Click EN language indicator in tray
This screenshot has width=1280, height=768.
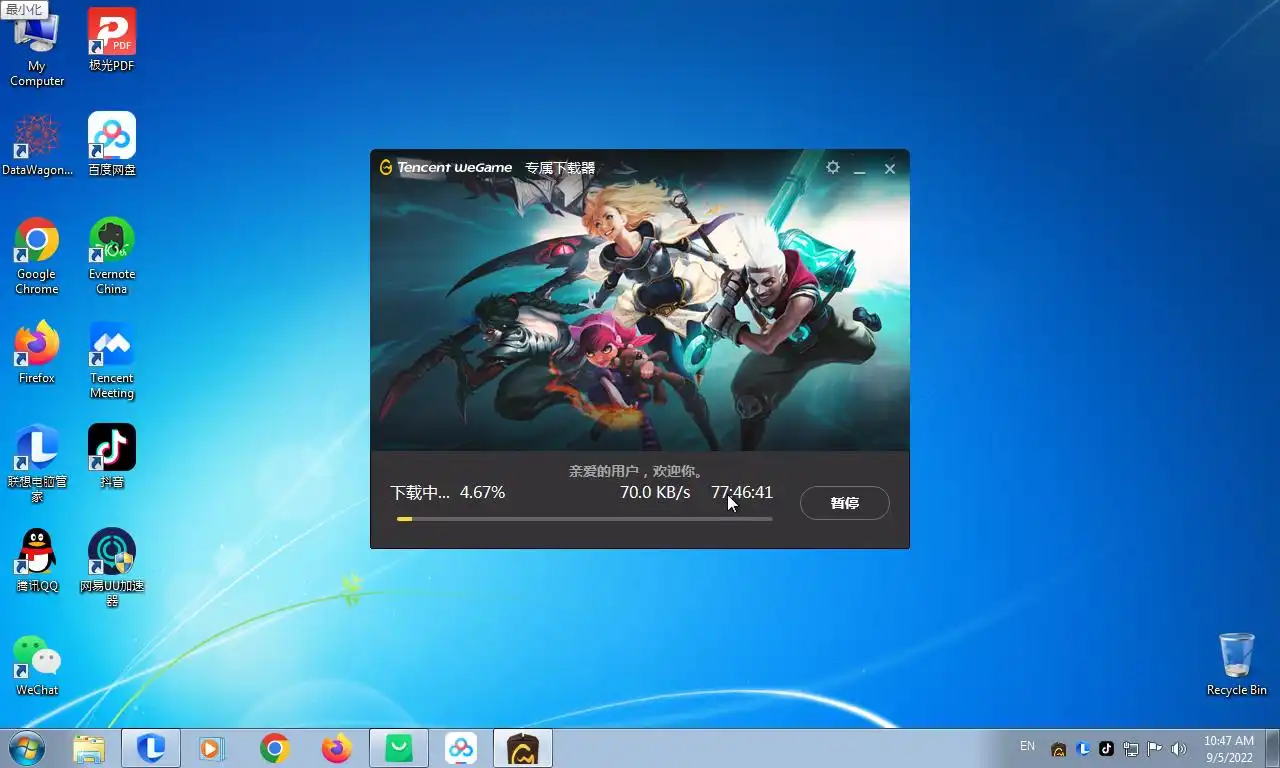[x=1027, y=747]
